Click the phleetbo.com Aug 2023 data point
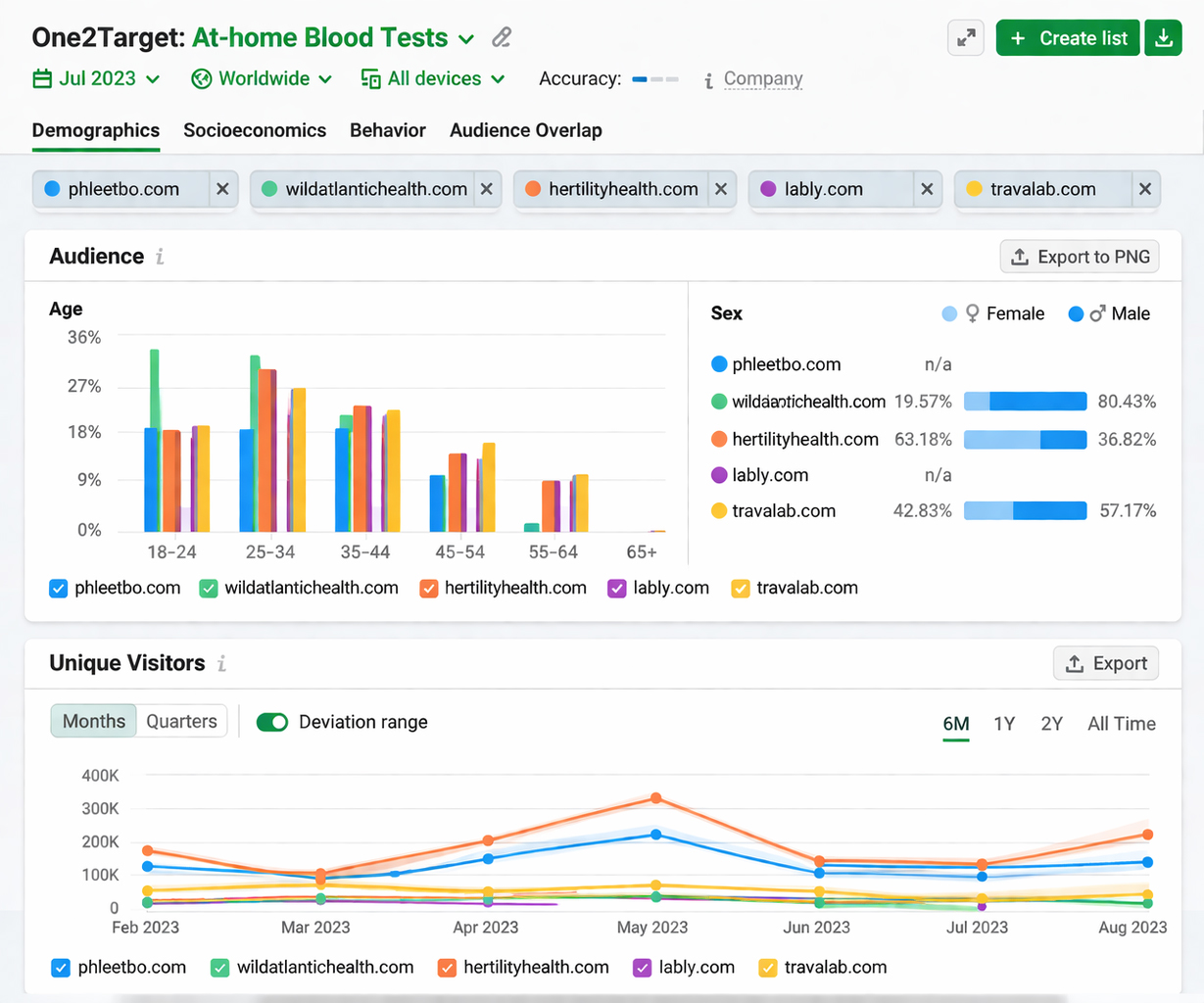 1147,863
